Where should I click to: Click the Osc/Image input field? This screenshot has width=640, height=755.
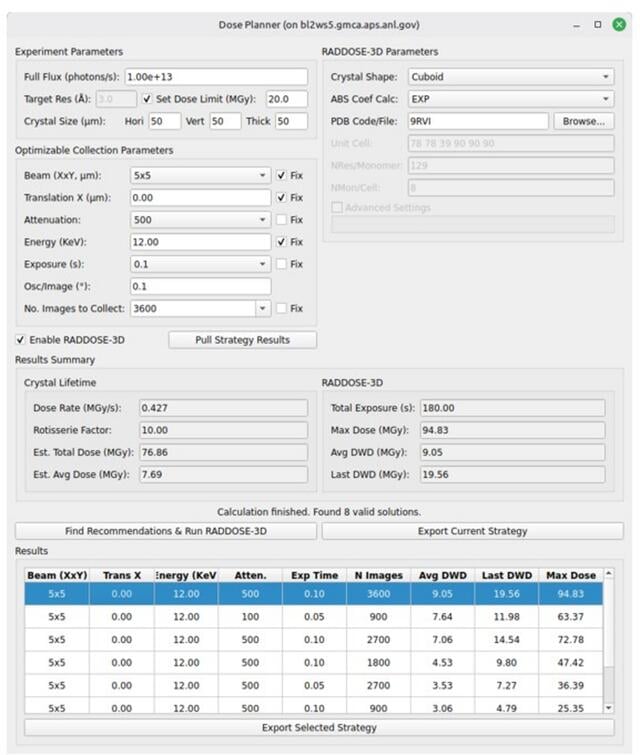tap(200, 286)
